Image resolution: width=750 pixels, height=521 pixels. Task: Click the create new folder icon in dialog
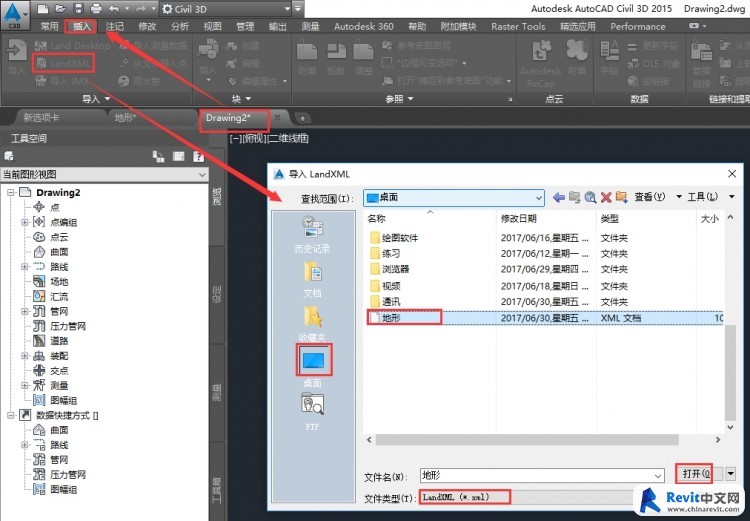(622, 197)
